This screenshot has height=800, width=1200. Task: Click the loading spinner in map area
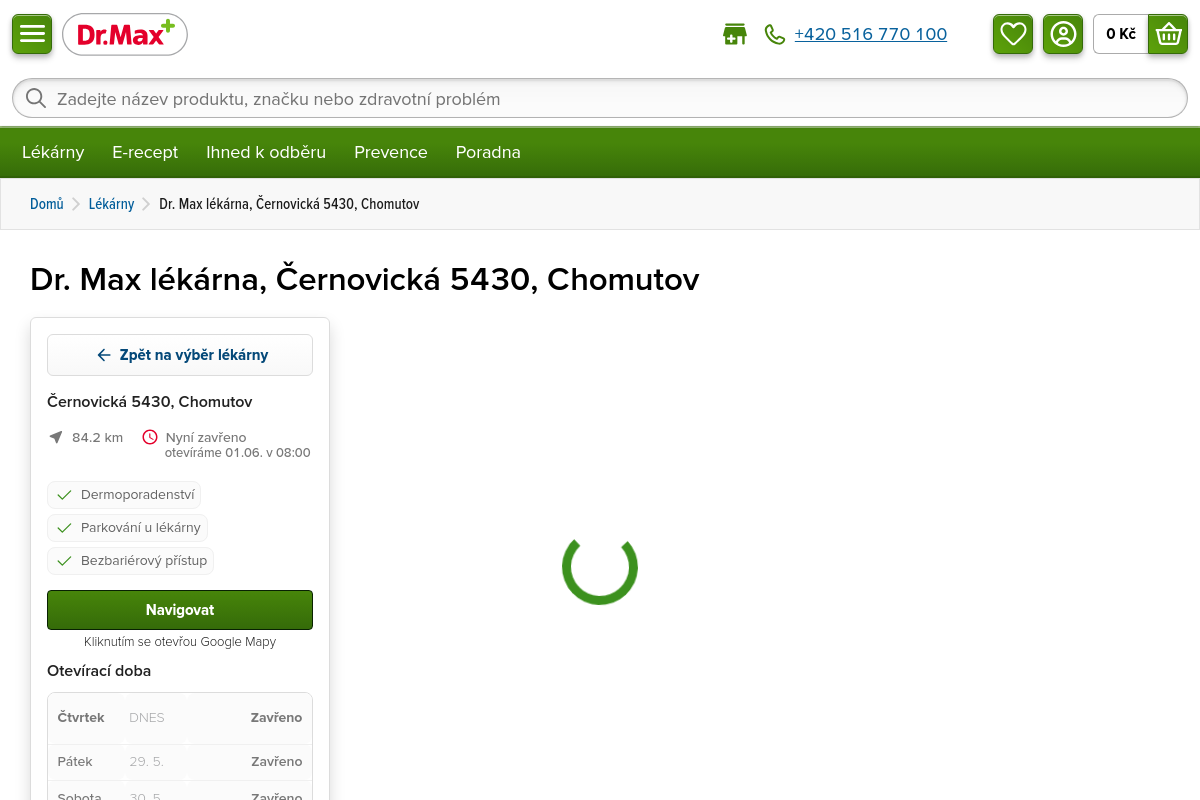point(600,567)
